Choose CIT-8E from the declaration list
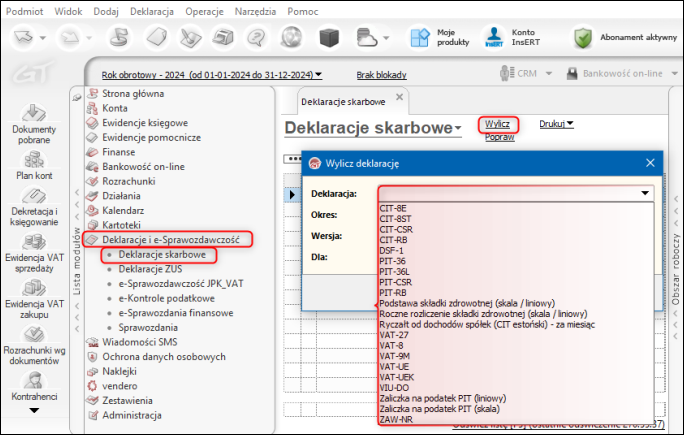Viewport: 684px width, 435px height. (x=393, y=209)
